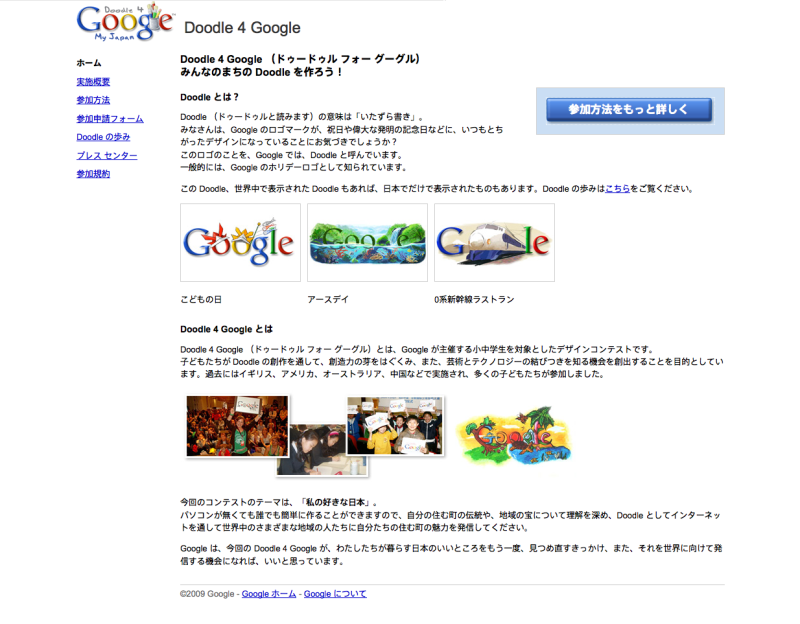
Task: Click photo of kids holding Google signs
Action: click(x=395, y=426)
